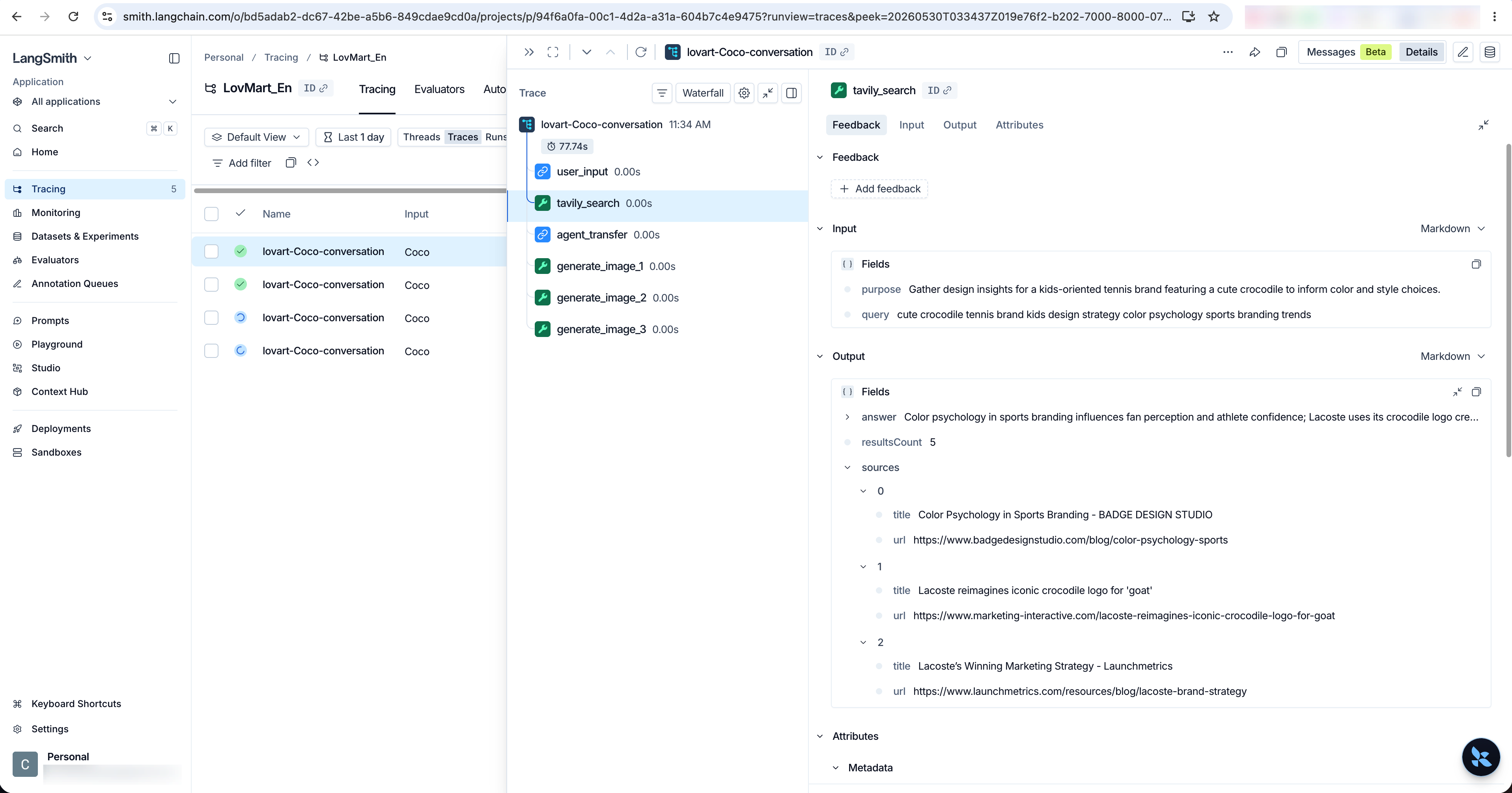This screenshot has width=1512, height=793.
Task: Open Datasets & Experiments
Action: (x=95, y=236)
